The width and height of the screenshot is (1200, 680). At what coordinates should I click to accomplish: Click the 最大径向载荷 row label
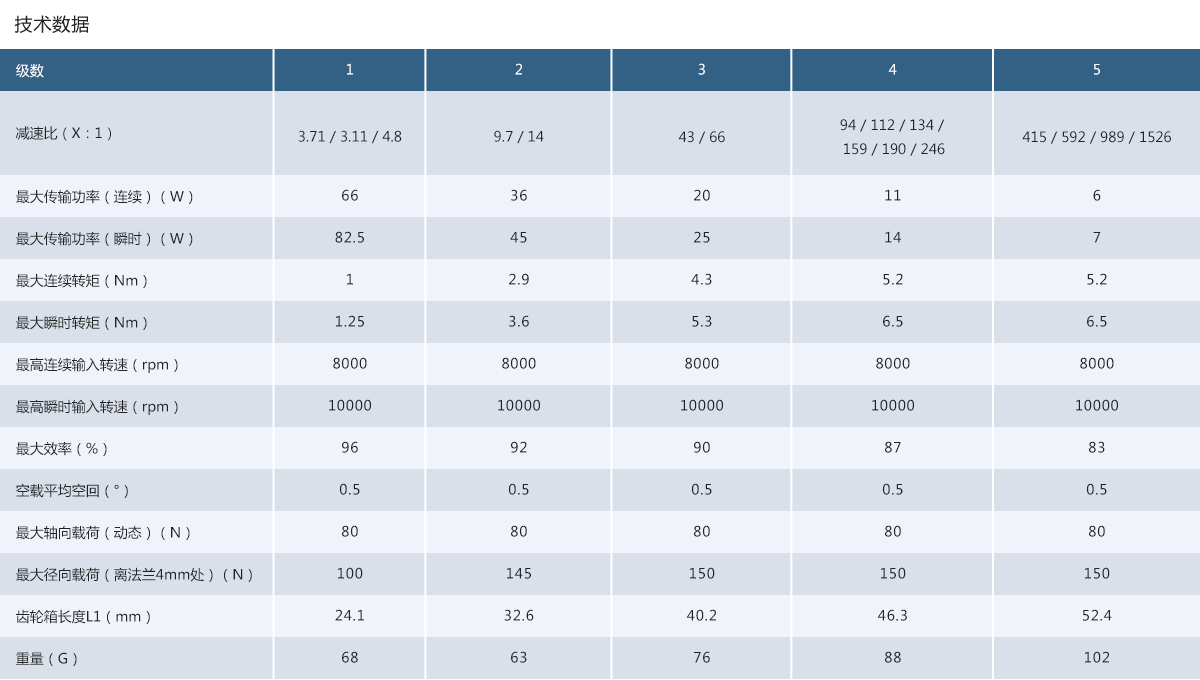tap(135, 575)
